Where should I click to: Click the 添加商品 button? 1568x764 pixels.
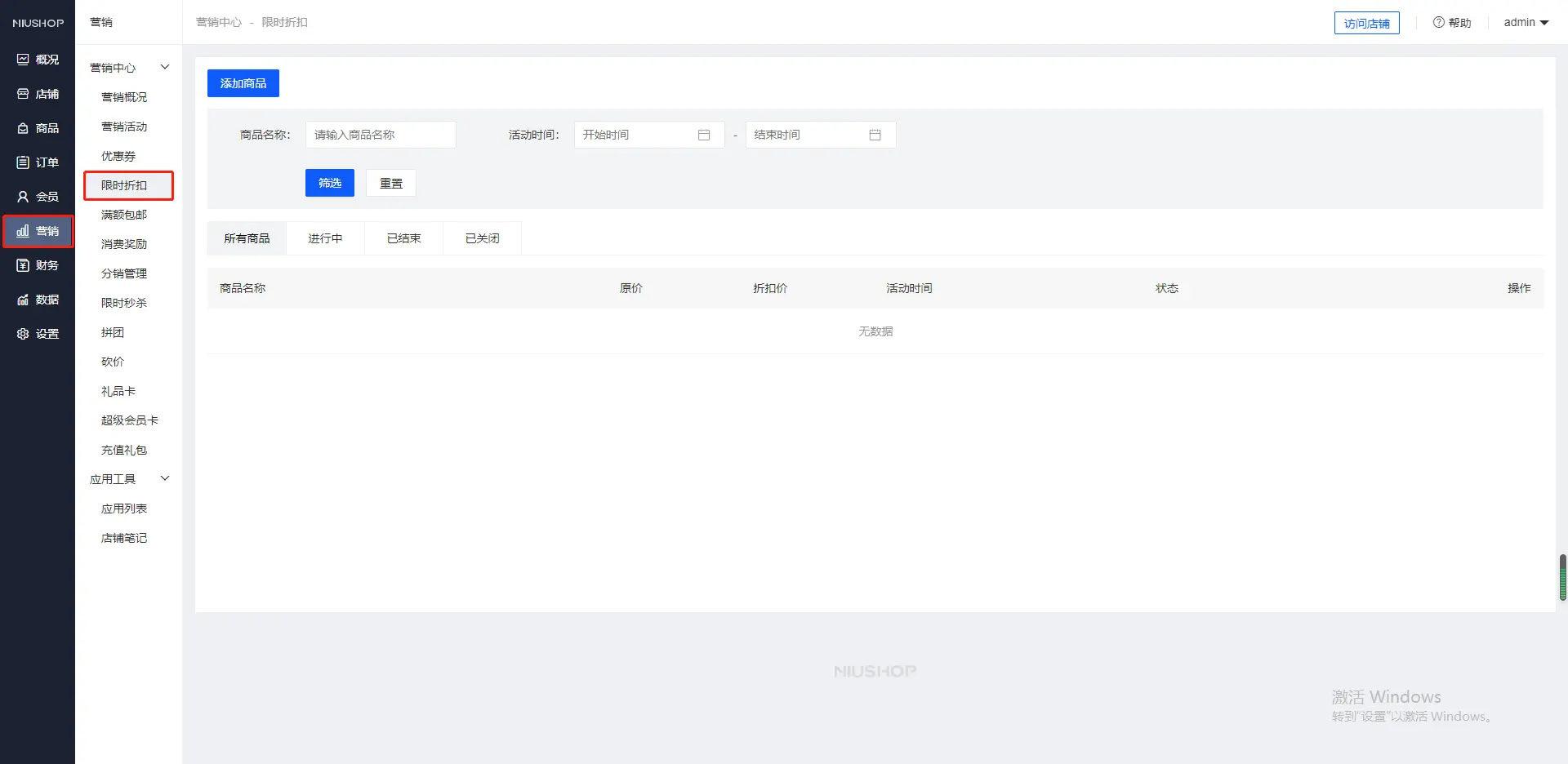(243, 83)
